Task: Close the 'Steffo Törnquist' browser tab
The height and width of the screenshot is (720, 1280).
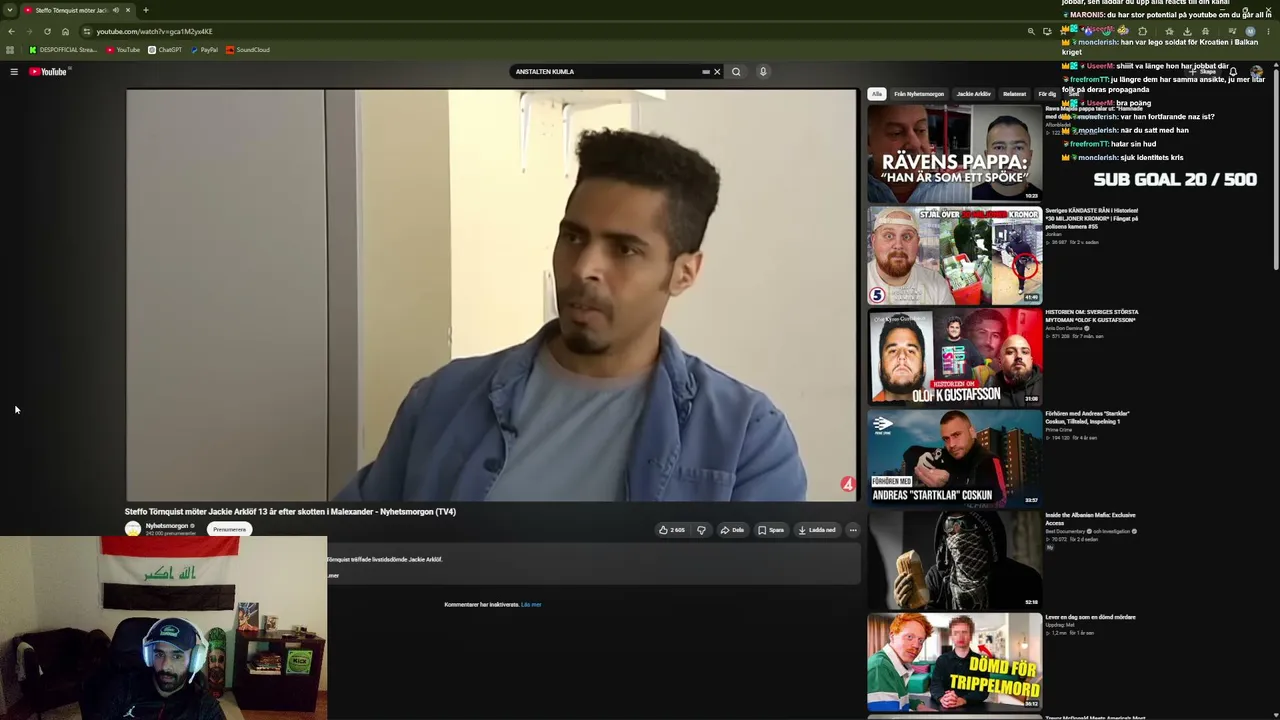Action: point(128,10)
